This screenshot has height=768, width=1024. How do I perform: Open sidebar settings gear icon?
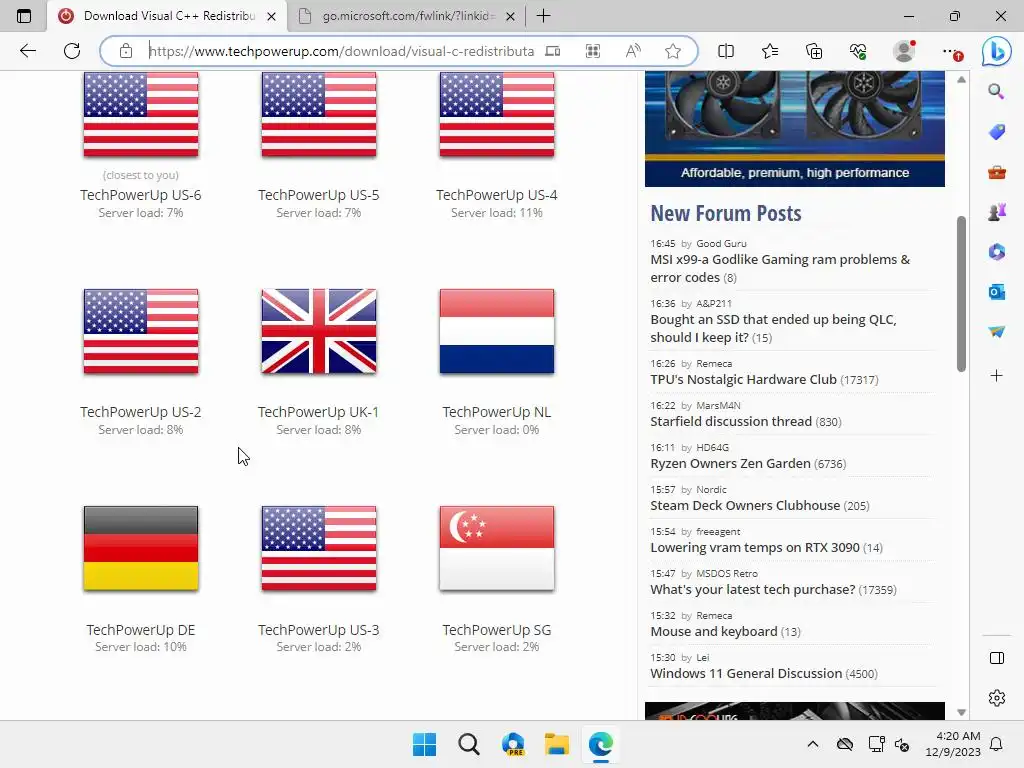pos(997,698)
